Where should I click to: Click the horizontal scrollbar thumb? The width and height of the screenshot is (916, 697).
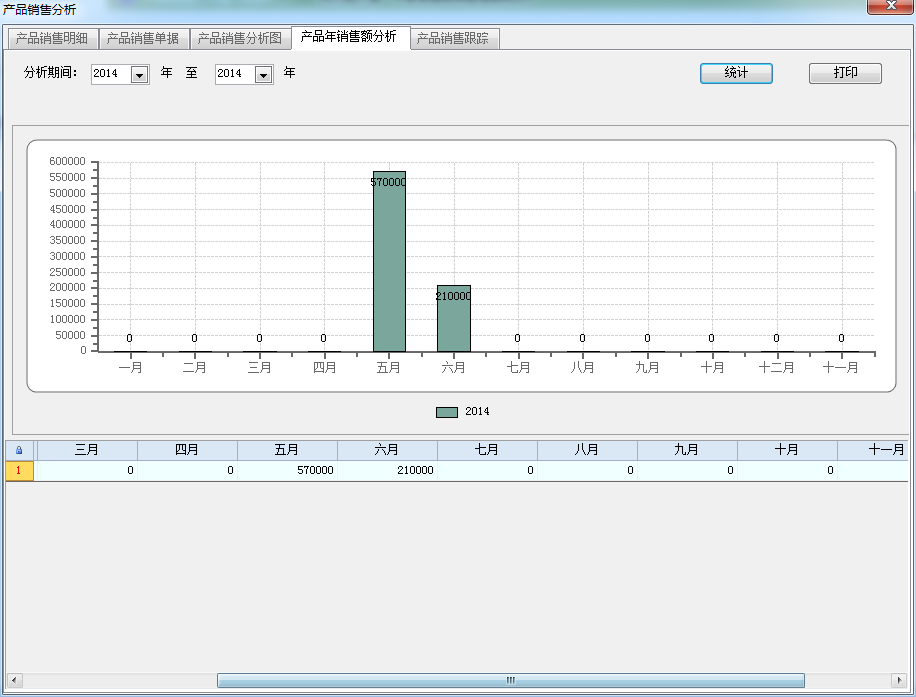(510, 681)
